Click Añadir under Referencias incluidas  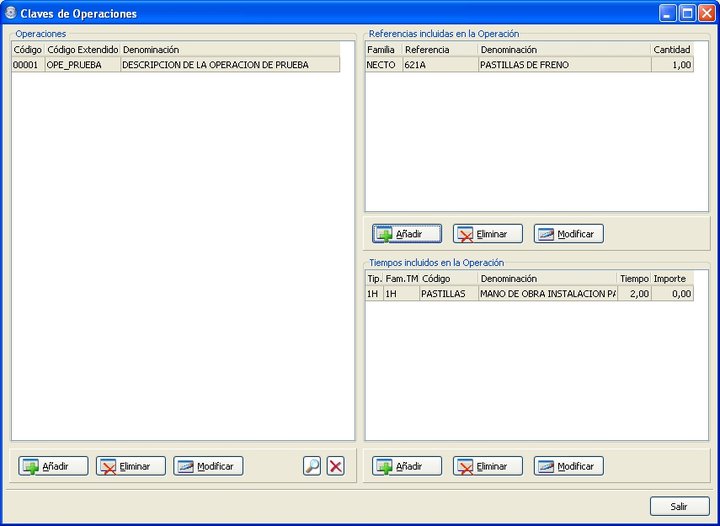tap(407, 234)
